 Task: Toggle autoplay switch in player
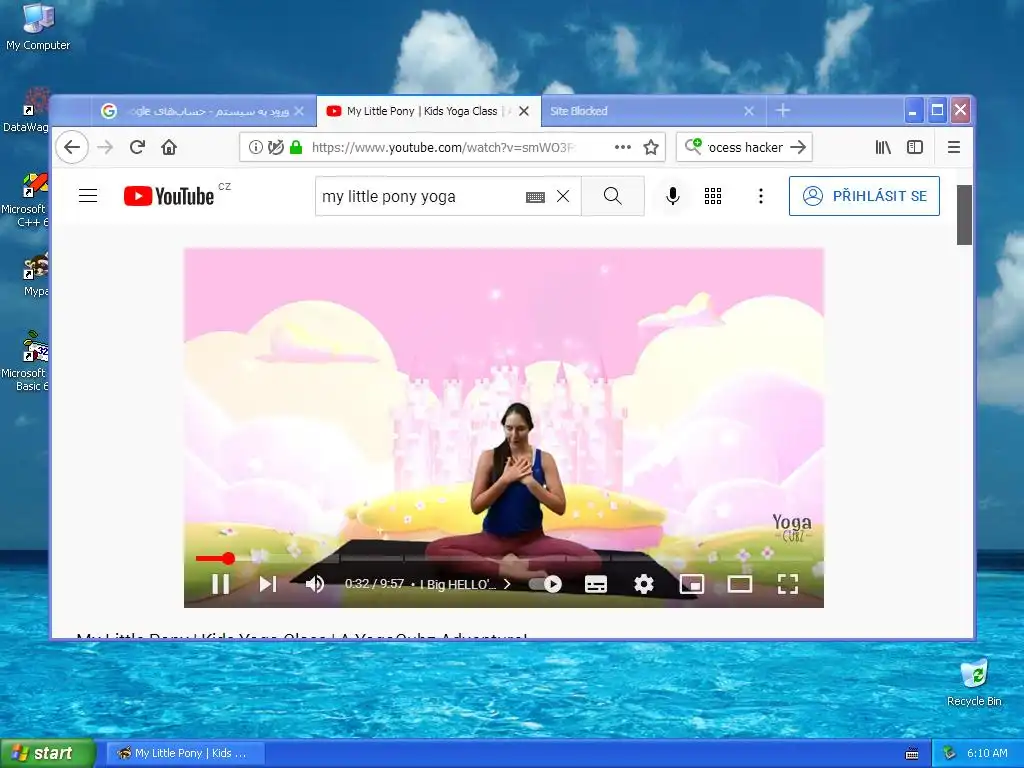click(x=546, y=584)
